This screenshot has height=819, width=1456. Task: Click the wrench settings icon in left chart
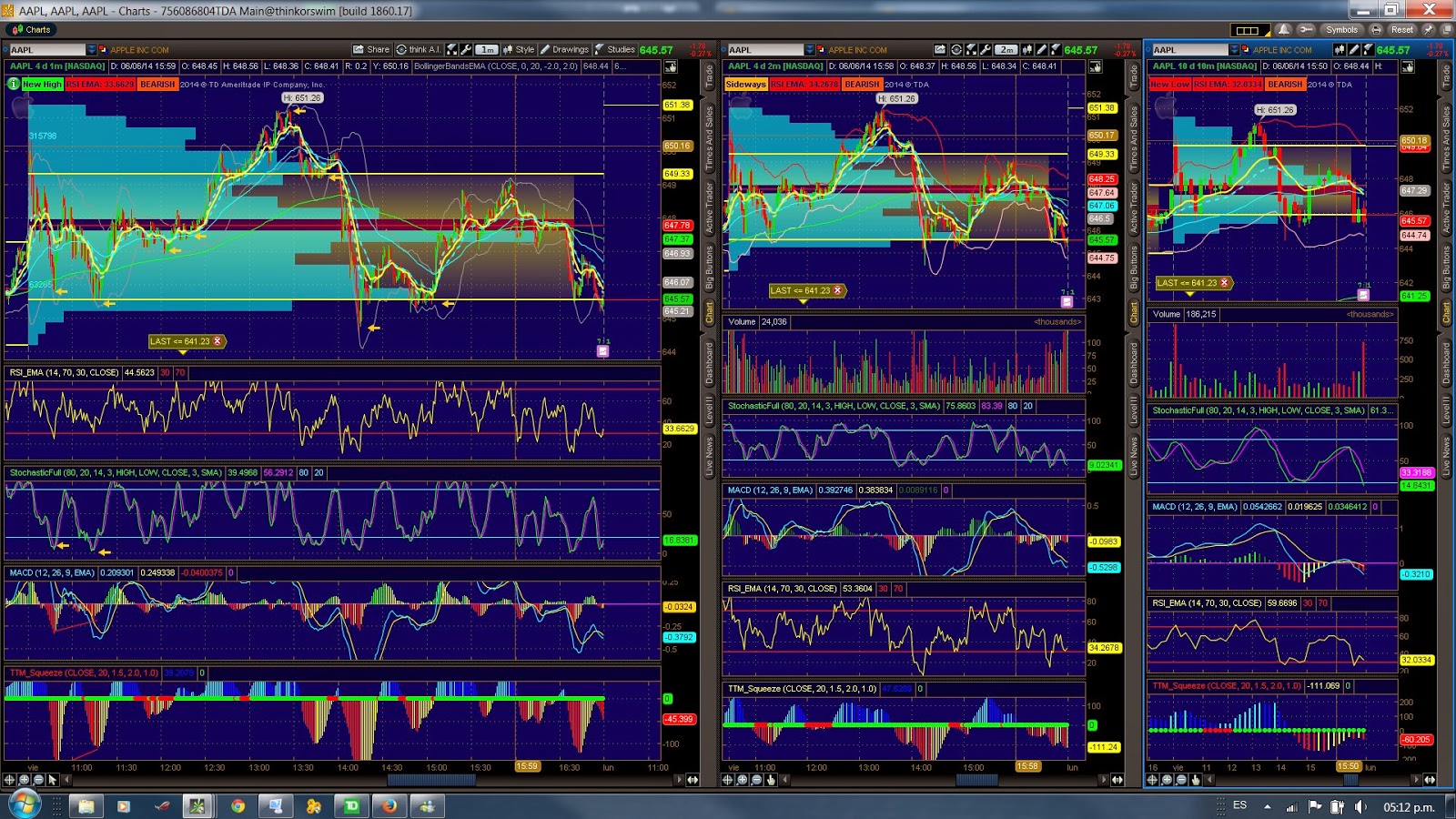pyautogui.click(x=467, y=49)
